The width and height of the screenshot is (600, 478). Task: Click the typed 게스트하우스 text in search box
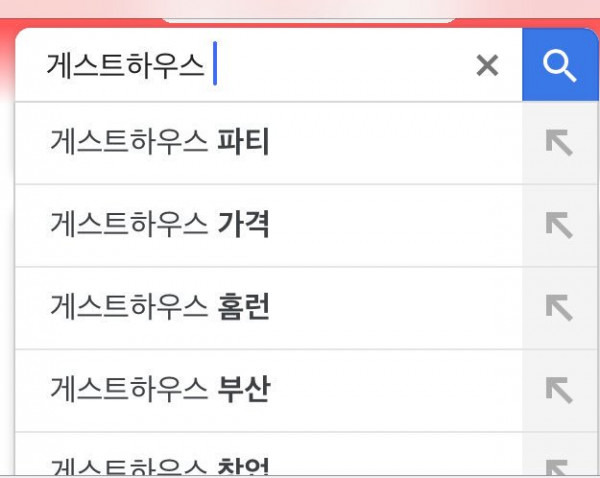click(126, 65)
